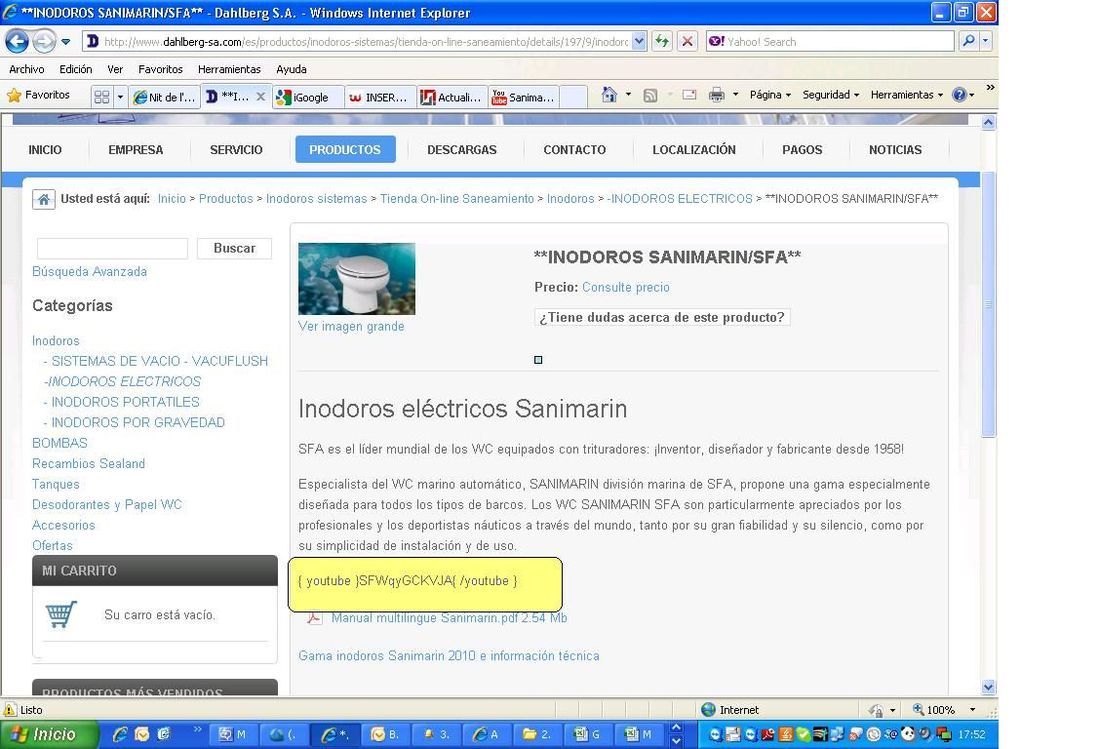Click the shopping cart icon in Mi Carrito

61,614
